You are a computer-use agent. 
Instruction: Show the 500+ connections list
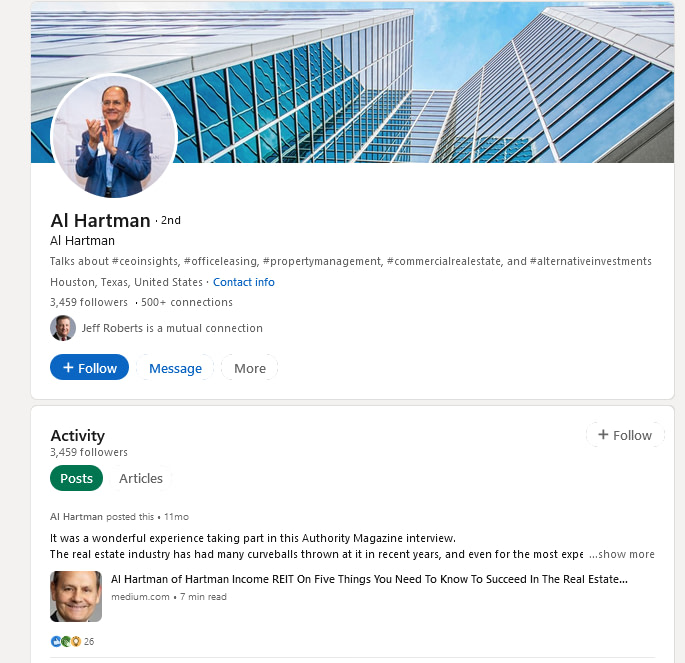coord(187,302)
